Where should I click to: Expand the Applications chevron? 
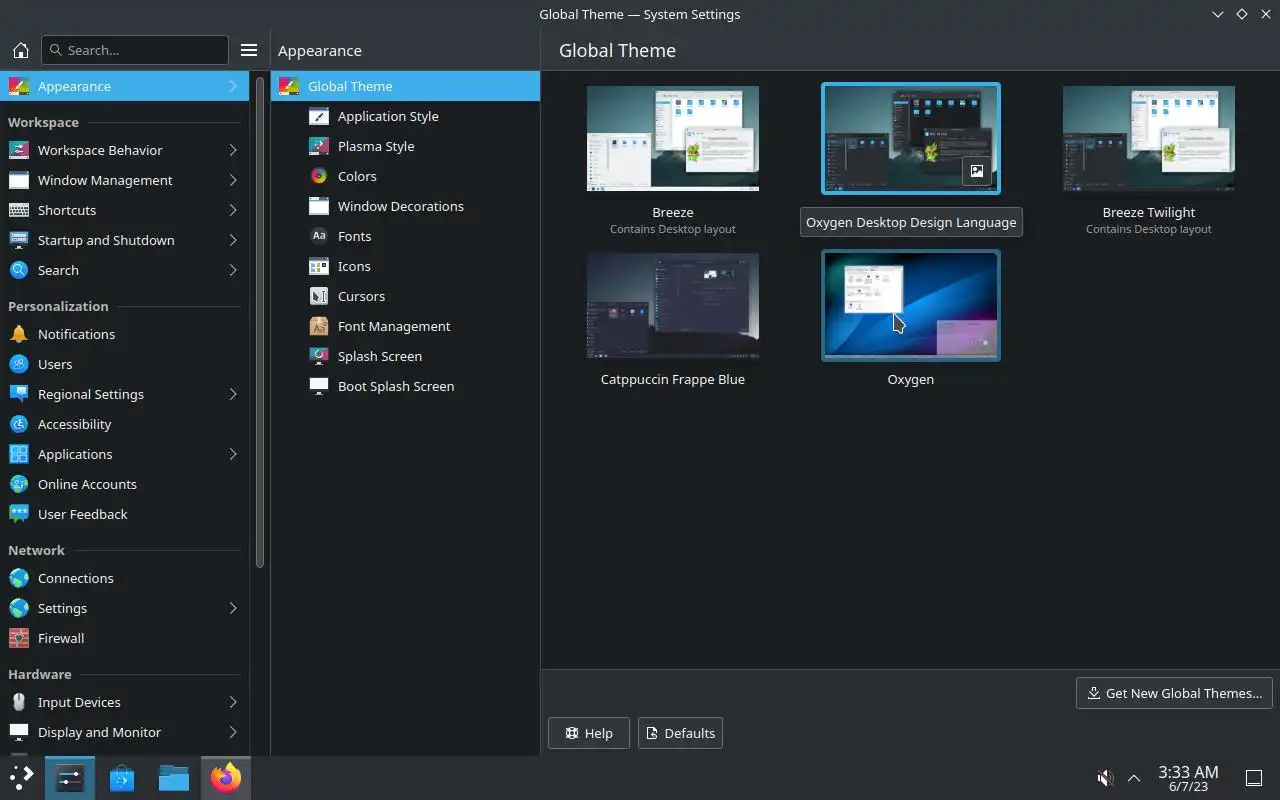click(x=232, y=454)
